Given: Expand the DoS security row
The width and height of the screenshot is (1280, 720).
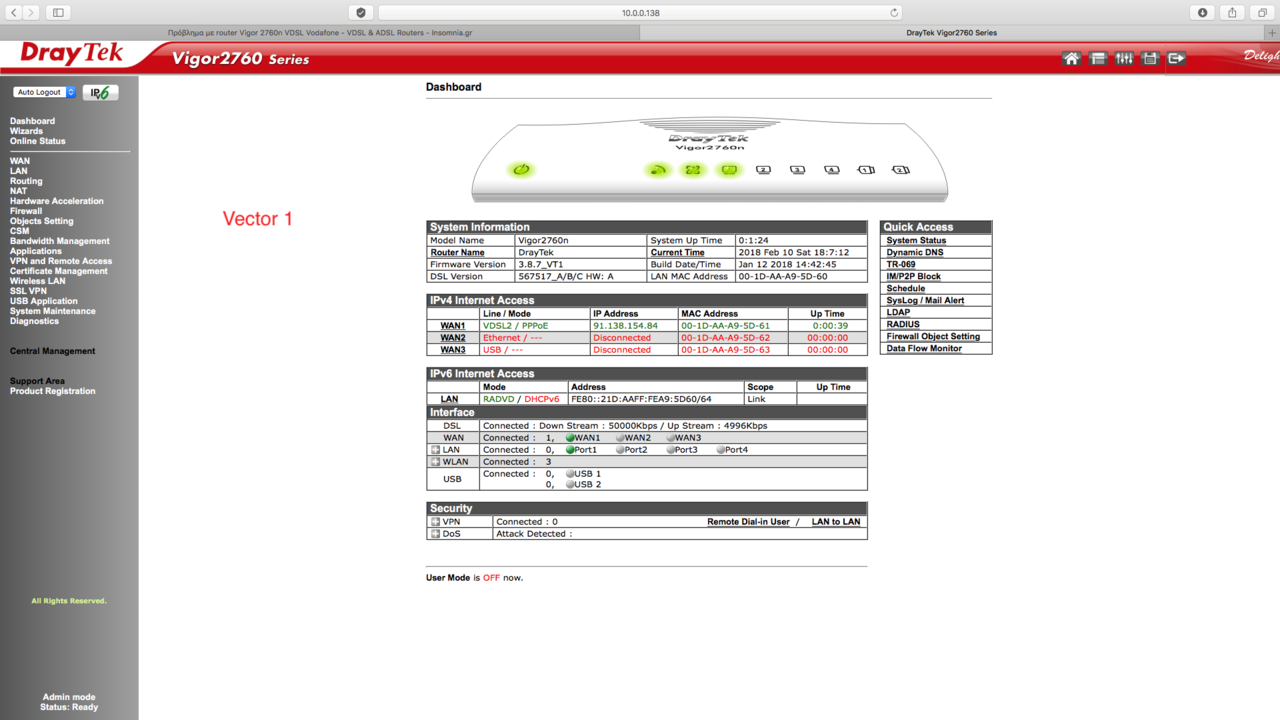Looking at the screenshot, I should [435, 534].
